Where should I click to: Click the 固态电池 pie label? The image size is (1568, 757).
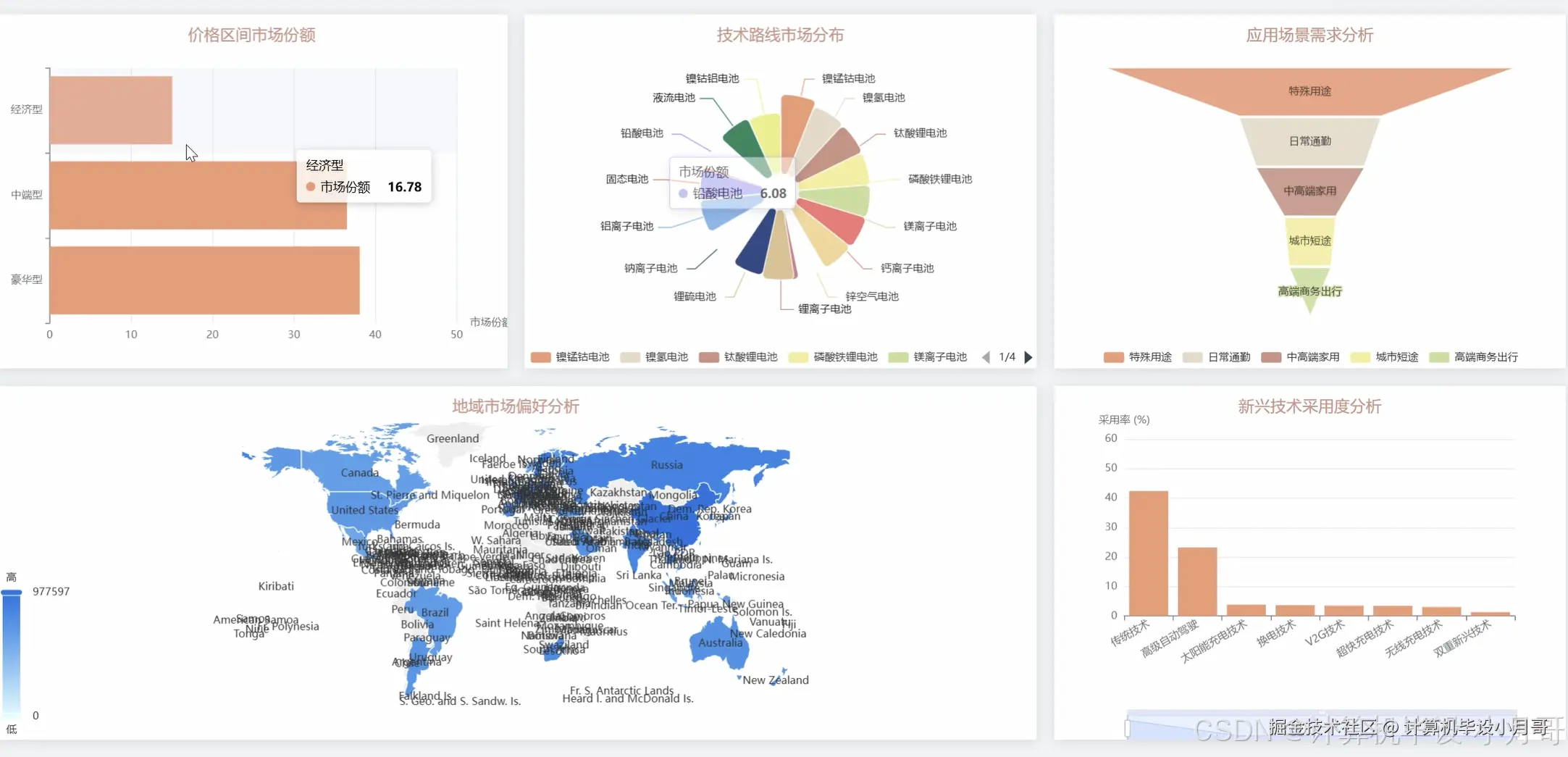point(626,179)
